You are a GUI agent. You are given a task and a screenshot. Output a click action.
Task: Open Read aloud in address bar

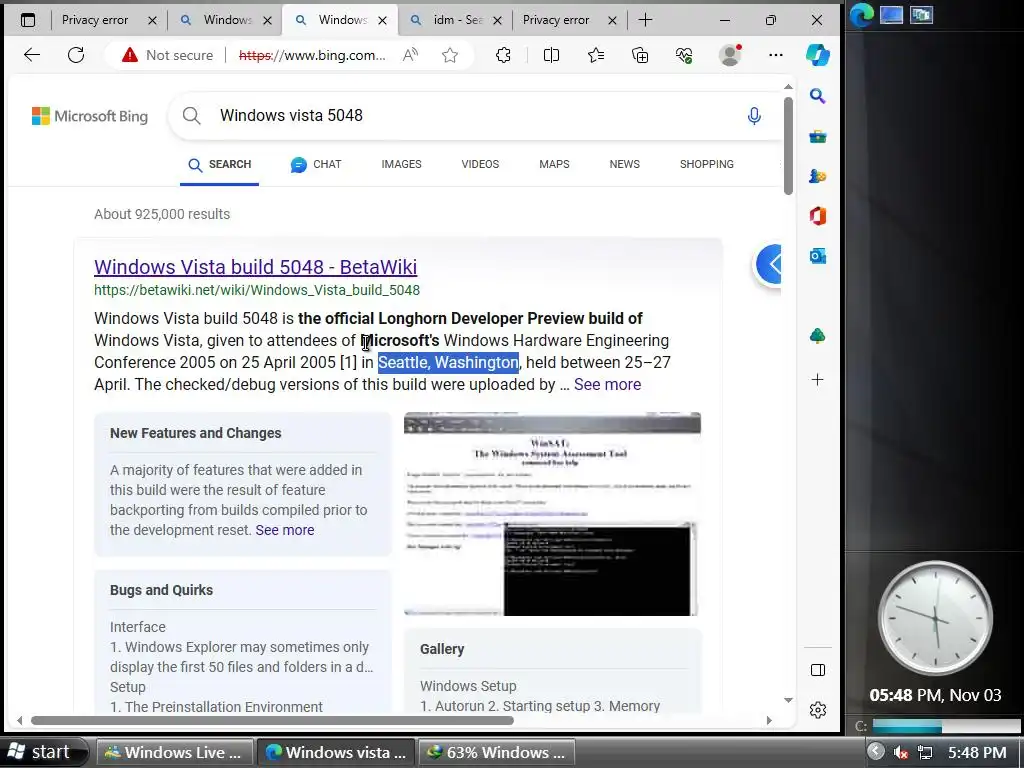[x=410, y=55]
